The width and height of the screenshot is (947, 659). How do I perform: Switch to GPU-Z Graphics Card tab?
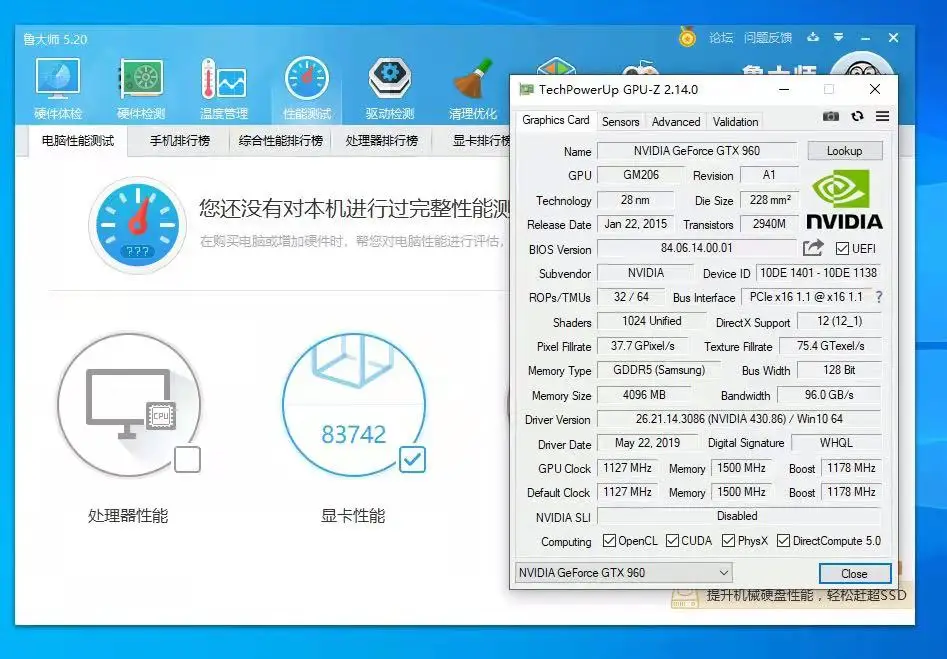(556, 120)
